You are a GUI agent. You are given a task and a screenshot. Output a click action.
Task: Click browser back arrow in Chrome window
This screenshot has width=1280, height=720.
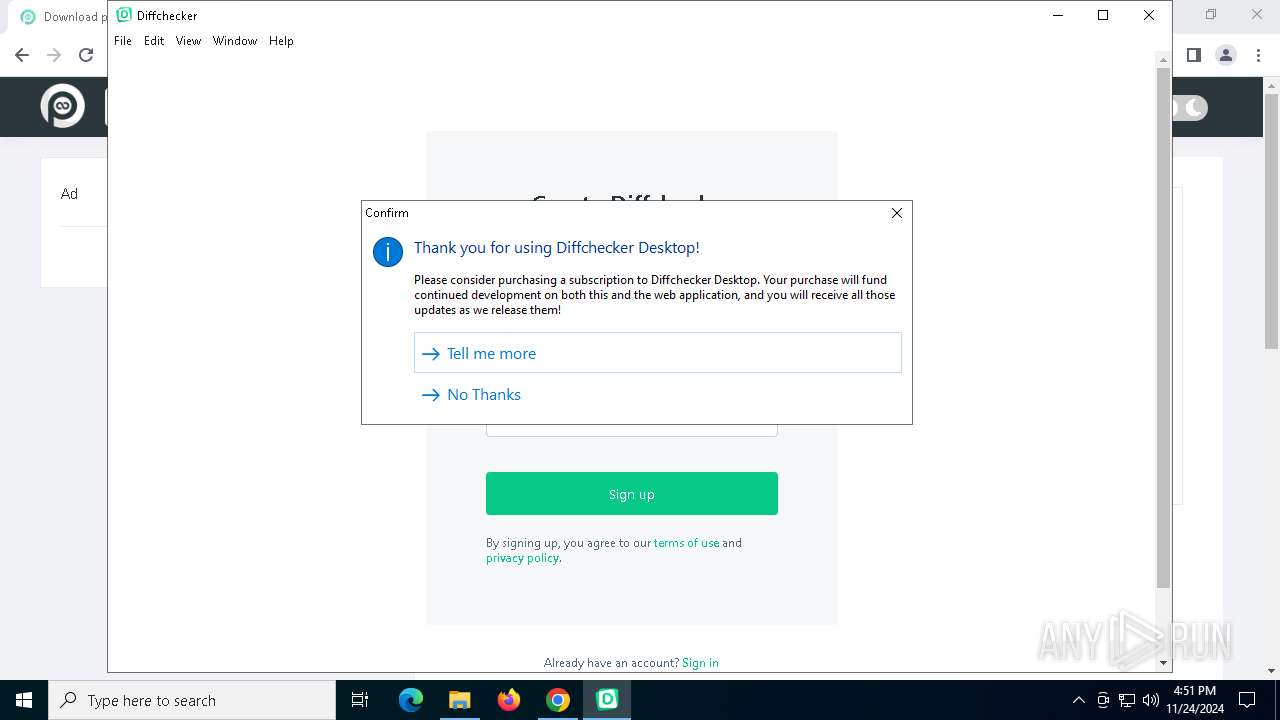[22, 55]
